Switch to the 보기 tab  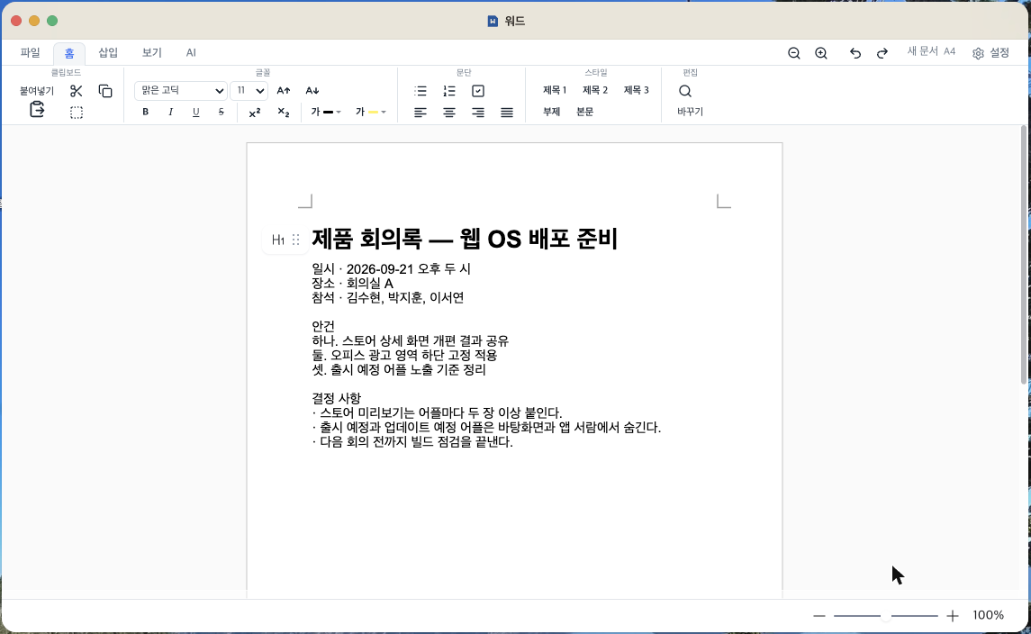click(152, 53)
